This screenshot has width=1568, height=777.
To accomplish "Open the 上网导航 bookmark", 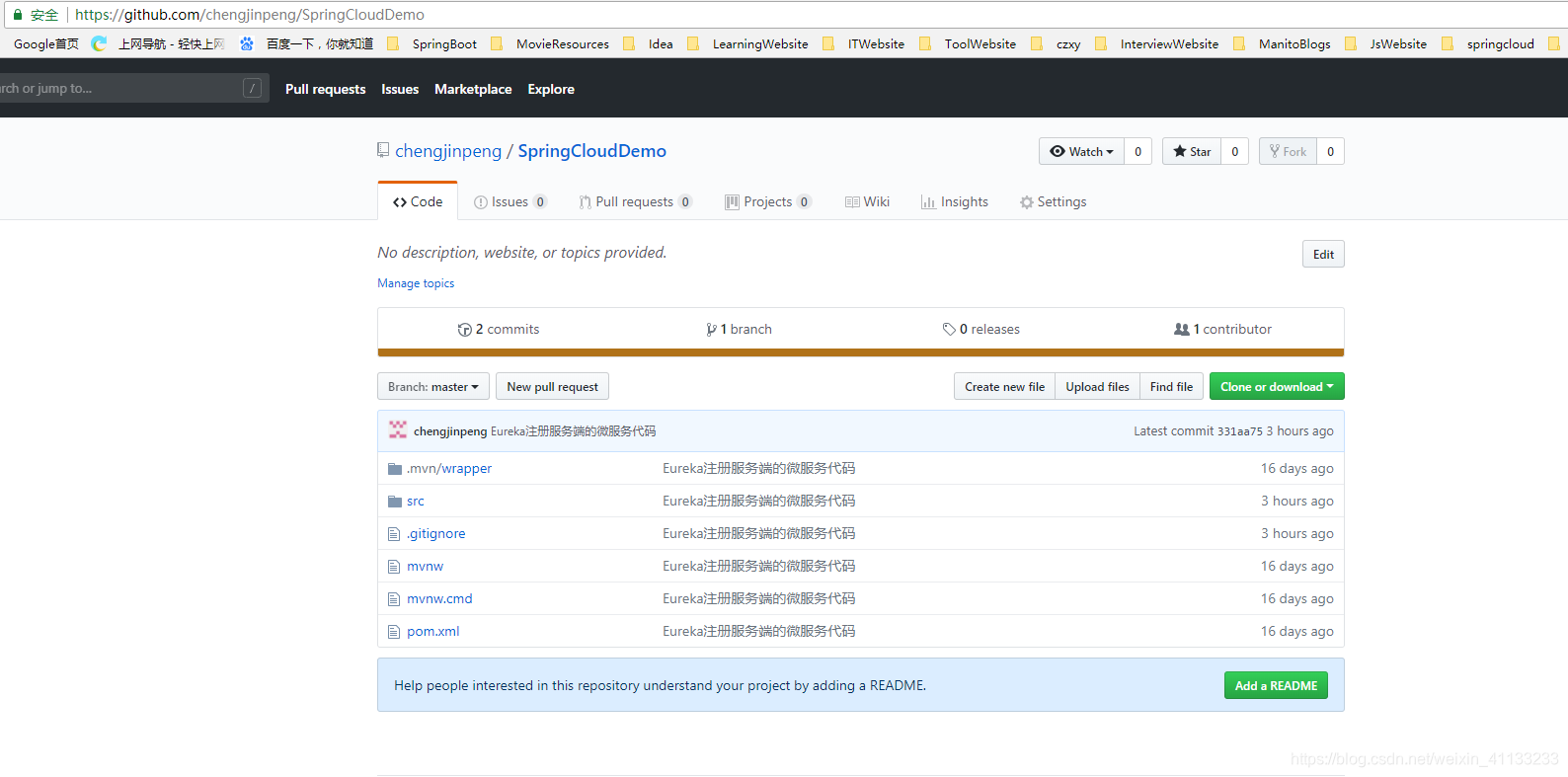I will tap(158, 43).
